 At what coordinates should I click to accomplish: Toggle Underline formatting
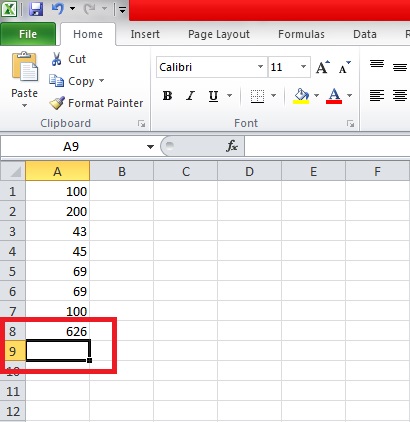pyautogui.click(x=213, y=96)
